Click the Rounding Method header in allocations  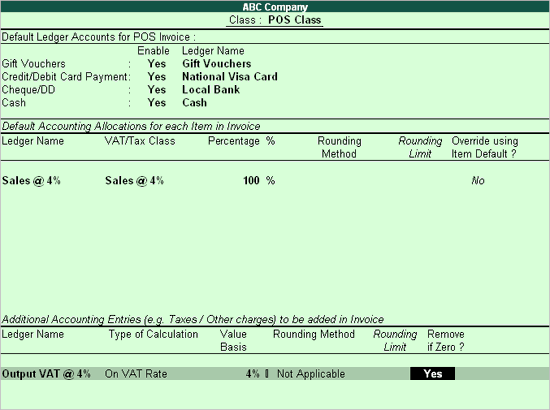point(339,147)
